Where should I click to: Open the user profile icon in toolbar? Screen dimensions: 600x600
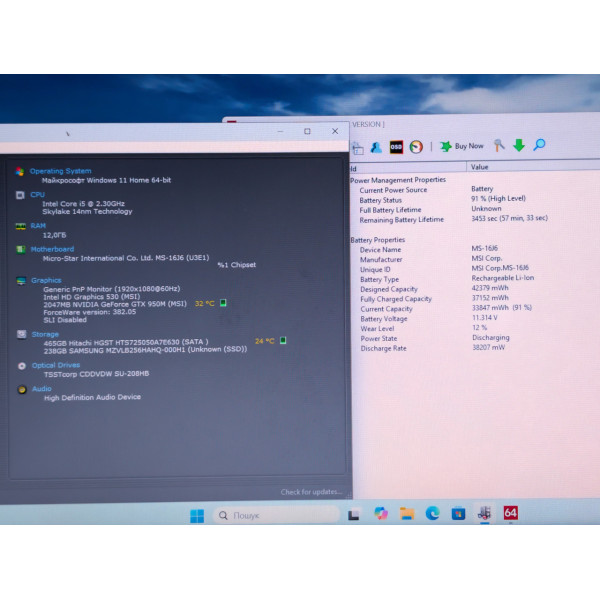pyautogui.click(x=376, y=148)
